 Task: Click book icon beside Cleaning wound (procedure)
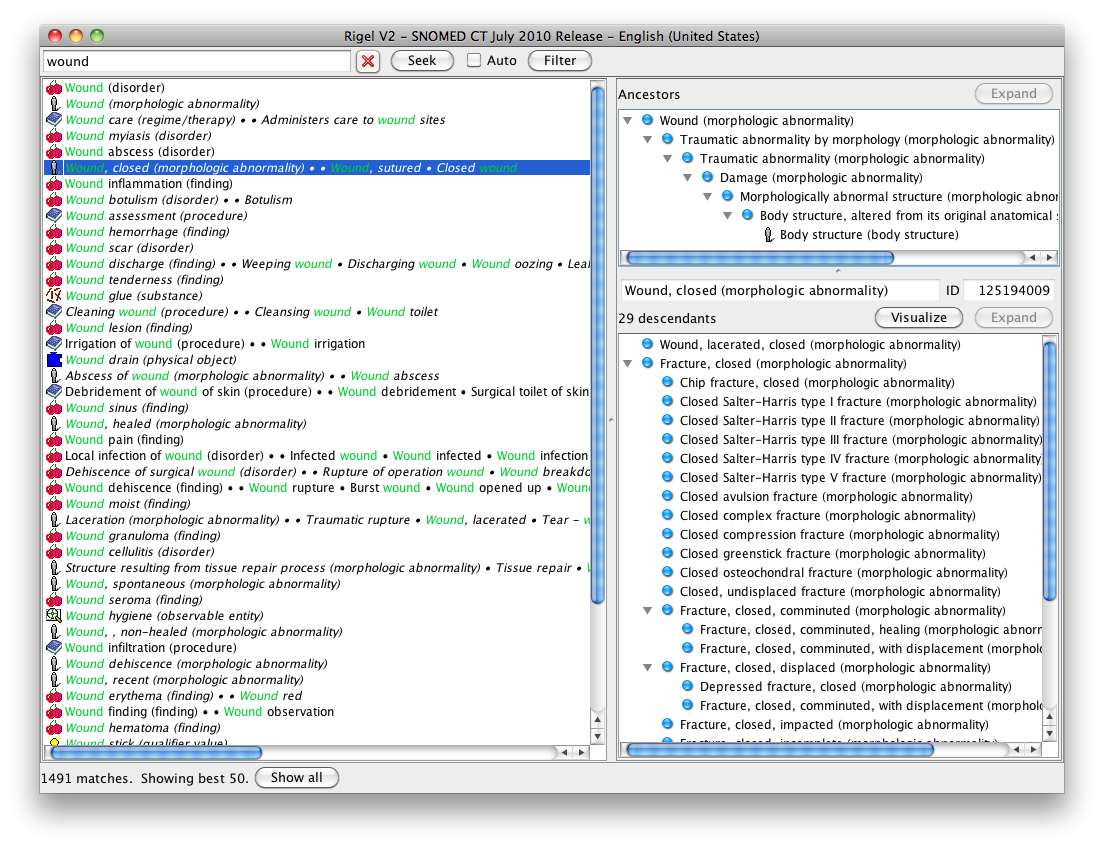(x=54, y=311)
